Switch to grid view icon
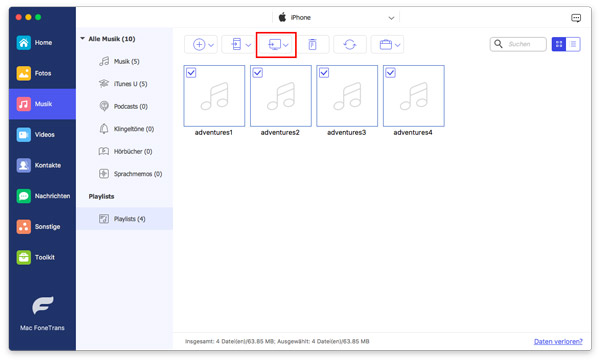This screenshot has height=361, width=600. coord(559,44)
